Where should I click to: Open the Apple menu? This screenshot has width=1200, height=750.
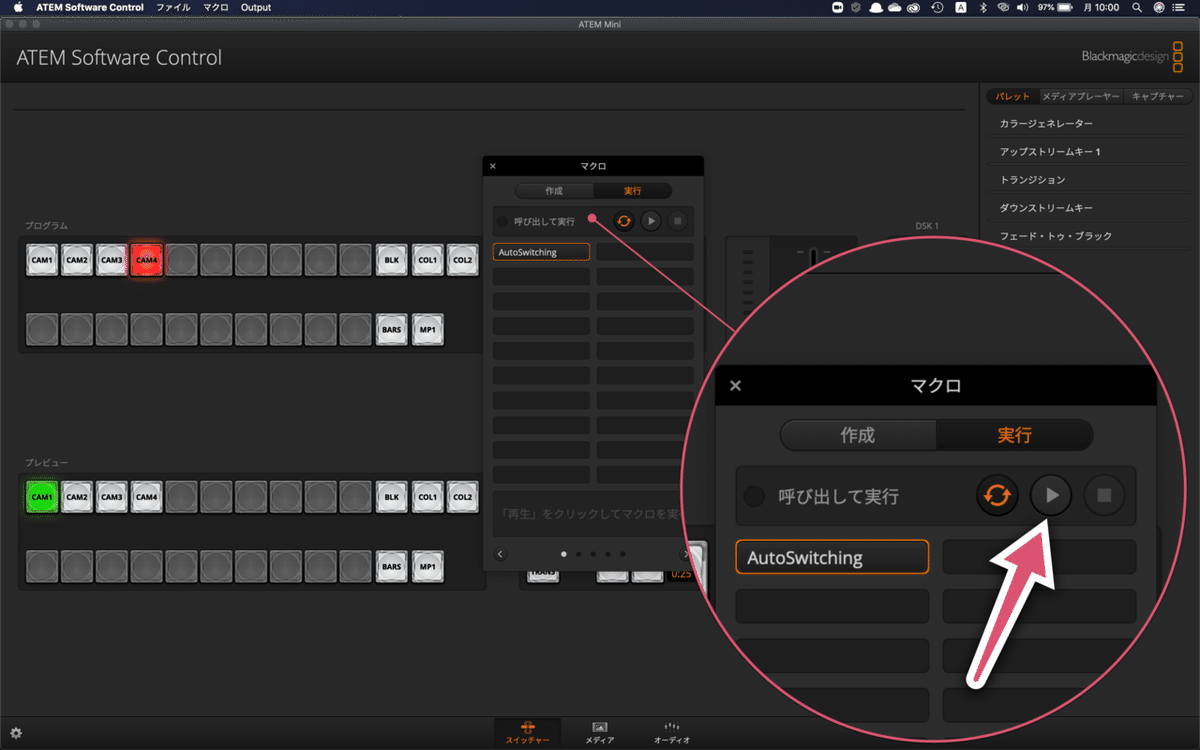(x=17, y=7)
